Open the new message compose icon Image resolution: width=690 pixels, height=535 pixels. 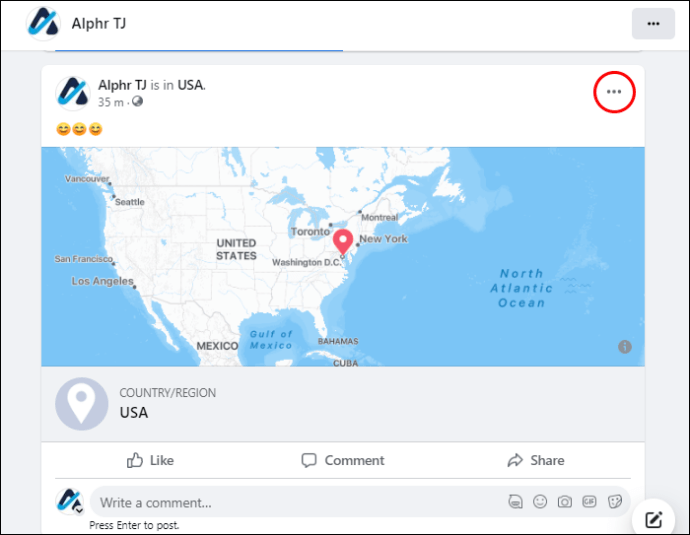pos(653,520)
